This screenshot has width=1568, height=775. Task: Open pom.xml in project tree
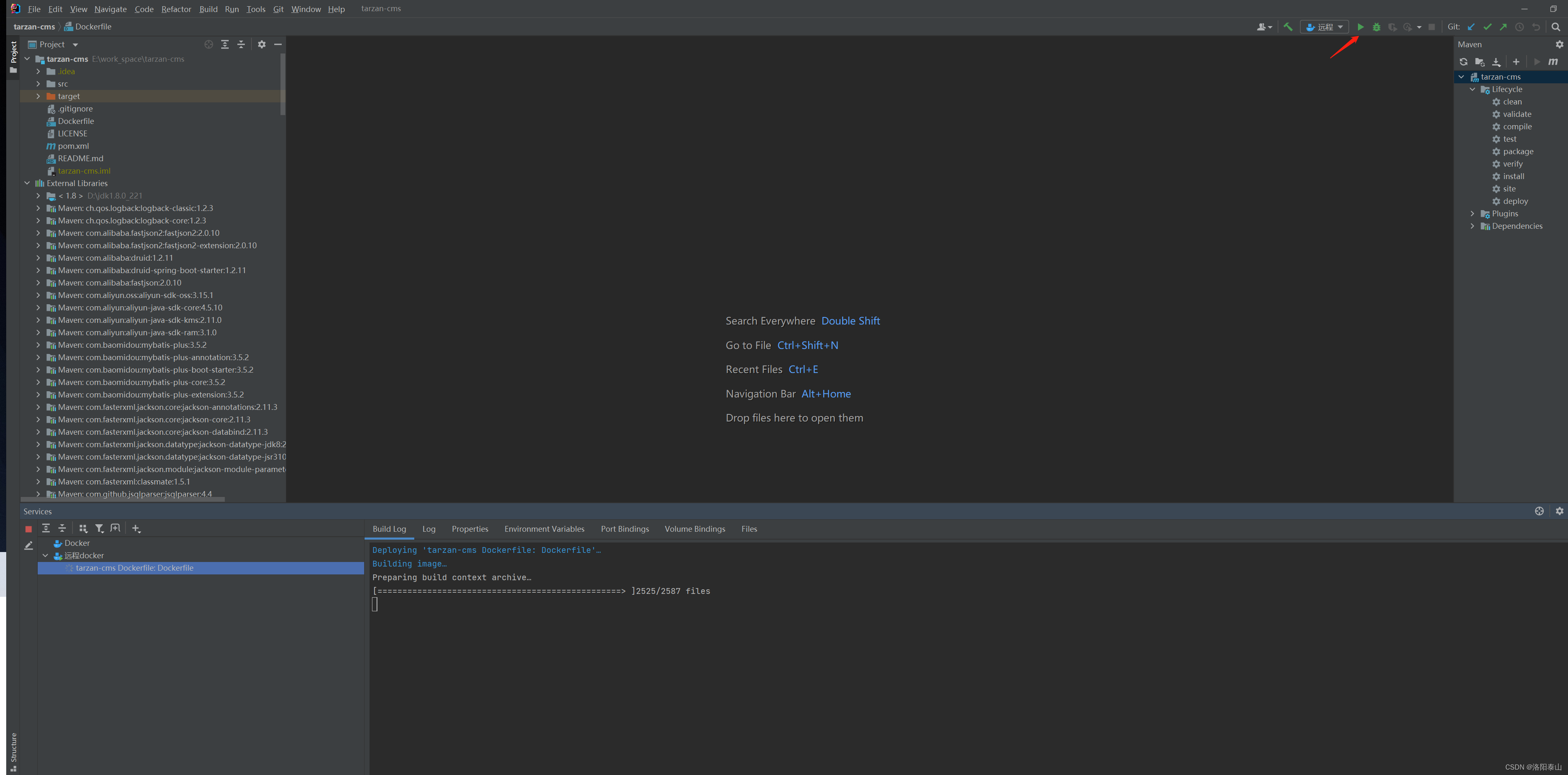(x=73, y=146)
